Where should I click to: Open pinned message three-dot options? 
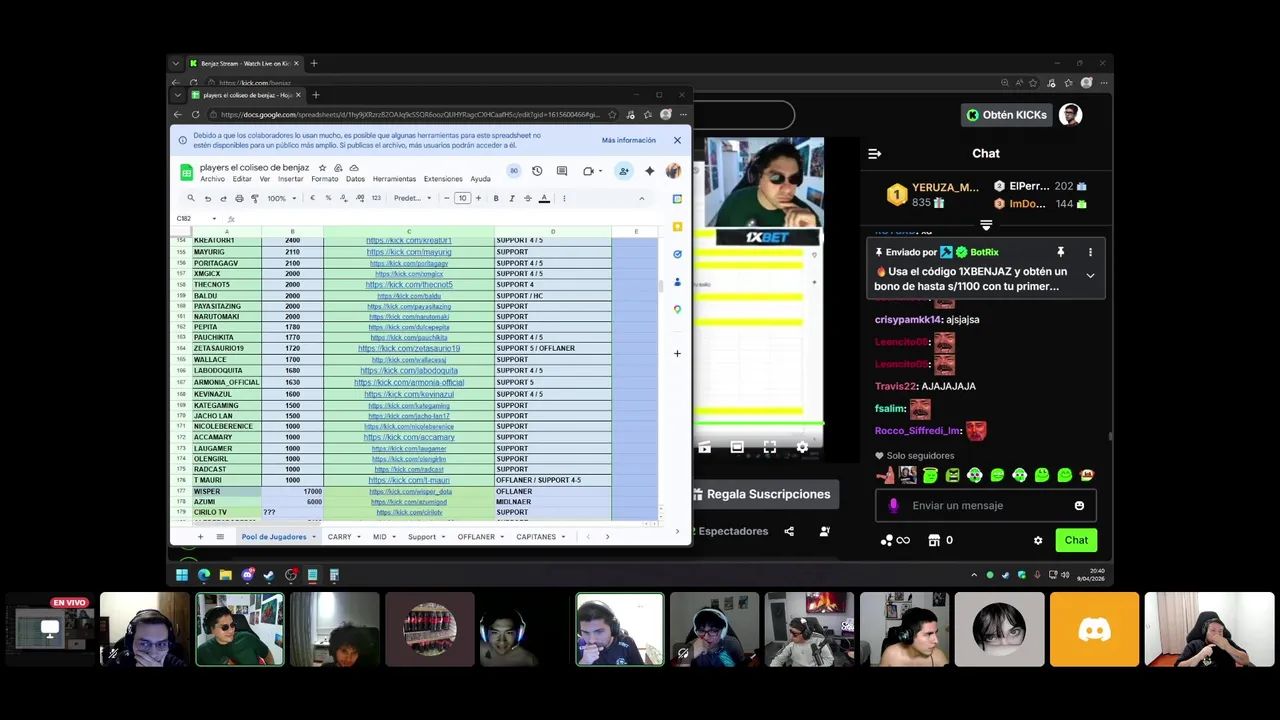[1090, 252]
